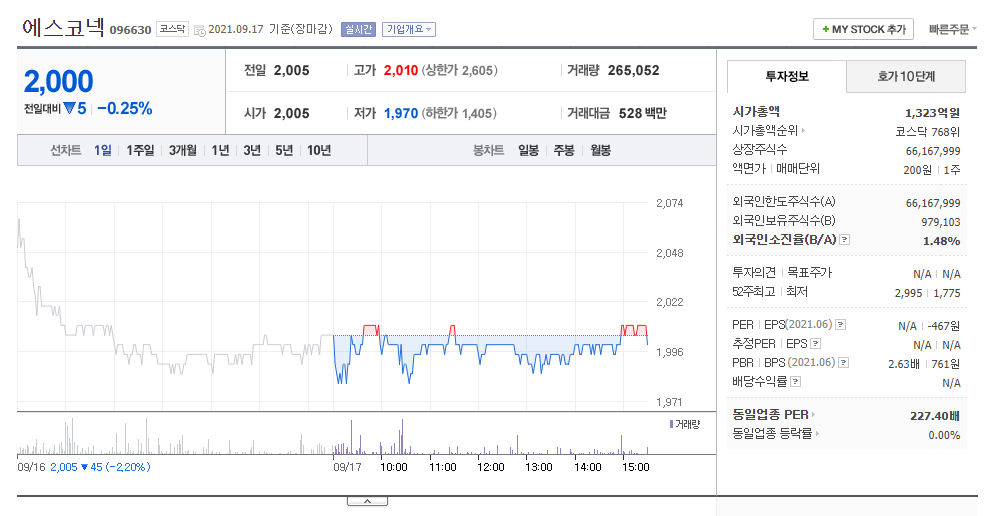Collapse the chart panel with the up chevron
Viewport: 992px width, 516px height.
pos(367,501)
